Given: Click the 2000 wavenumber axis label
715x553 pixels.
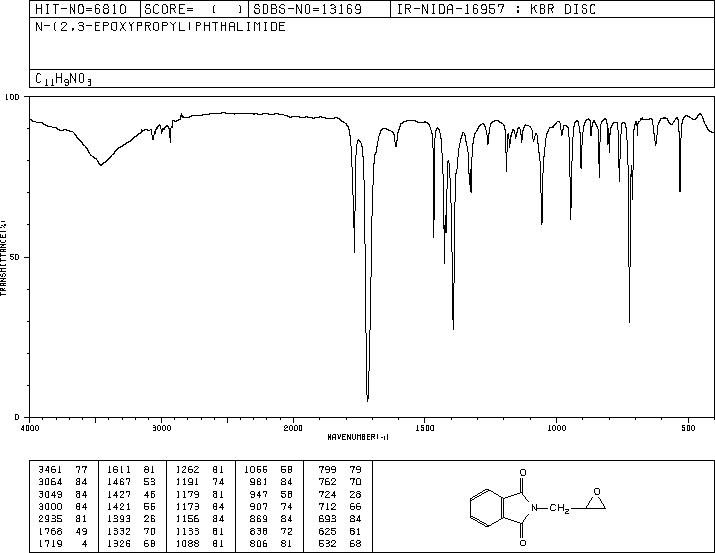Looking at the screenshot, I should coord(293,428).
